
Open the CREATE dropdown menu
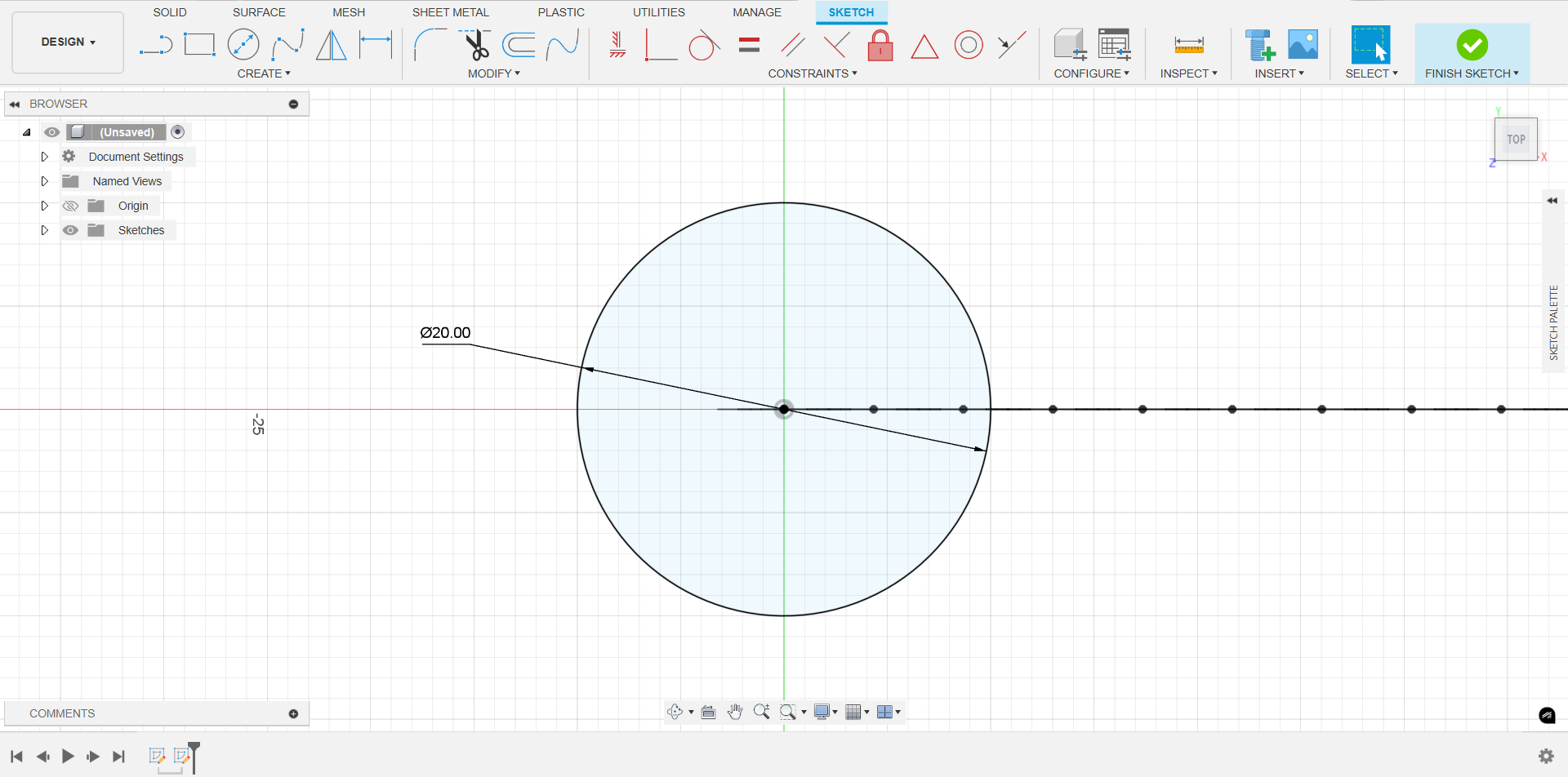[264, 73]
